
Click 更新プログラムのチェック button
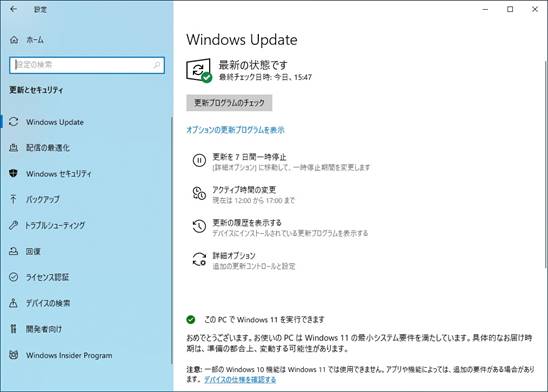229,103
